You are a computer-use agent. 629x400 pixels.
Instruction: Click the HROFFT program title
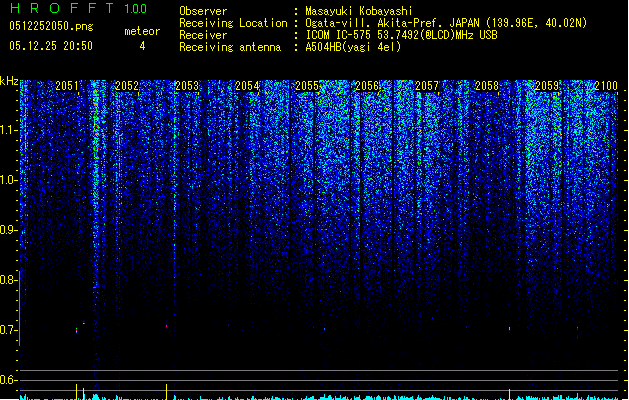pos(62,8)
